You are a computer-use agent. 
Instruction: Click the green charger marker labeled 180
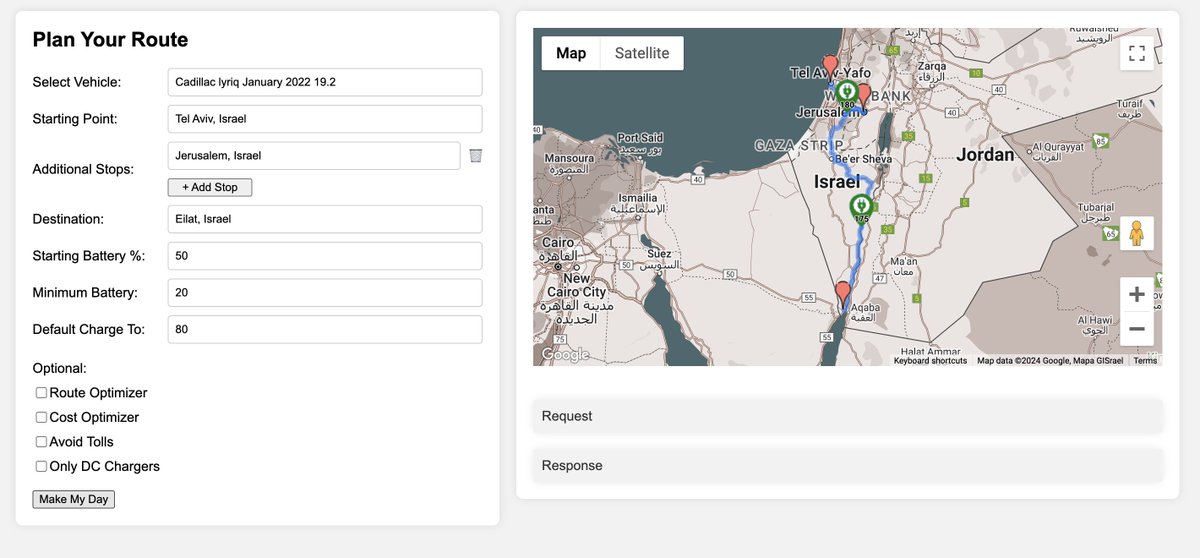point(846,95)
